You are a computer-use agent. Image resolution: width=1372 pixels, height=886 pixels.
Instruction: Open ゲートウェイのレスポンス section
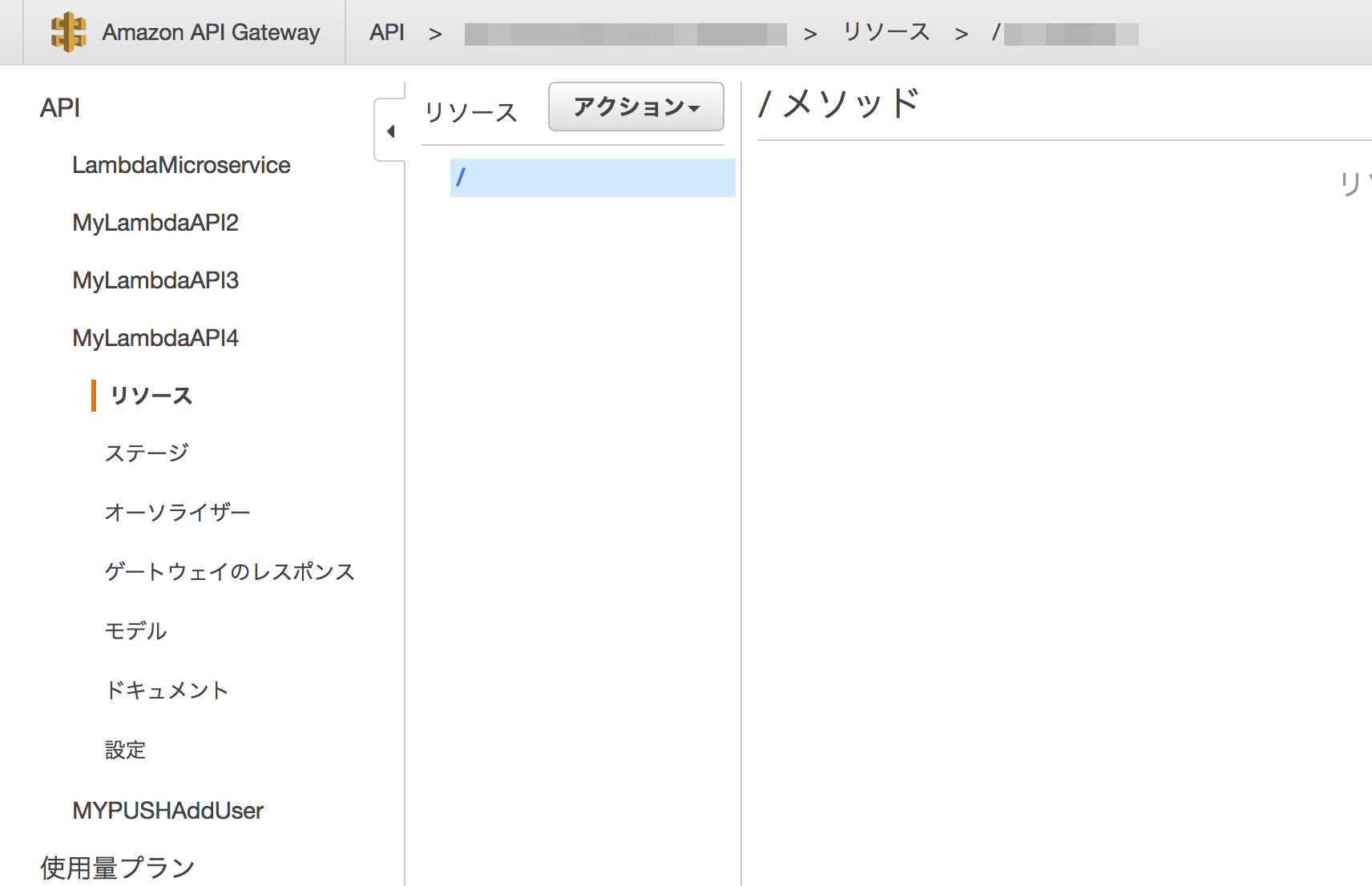[x=229, y=572]
